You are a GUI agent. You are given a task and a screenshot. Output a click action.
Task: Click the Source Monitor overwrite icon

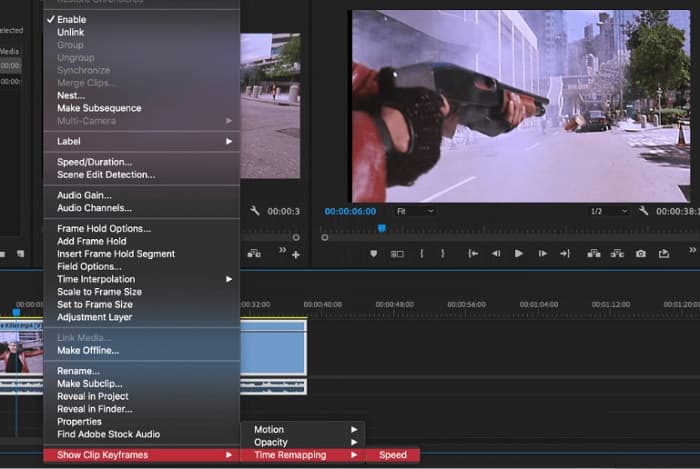[x=254, y=253]
